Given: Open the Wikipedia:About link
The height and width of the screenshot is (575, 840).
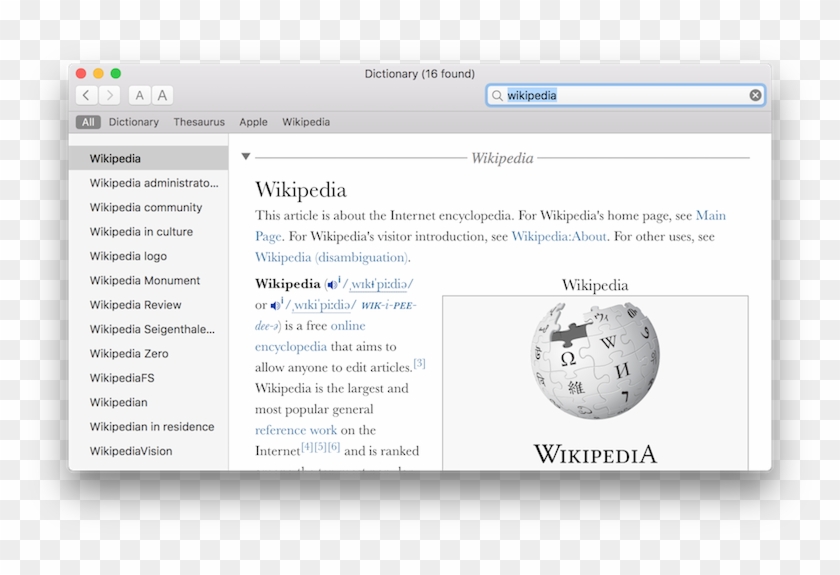Looking at the screenshot, I should 559,236.
